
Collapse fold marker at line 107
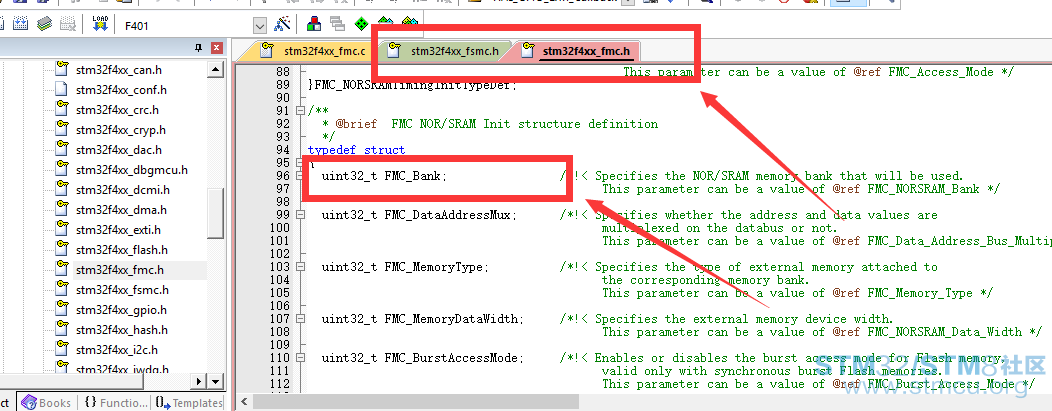click(x=299, y=319)
